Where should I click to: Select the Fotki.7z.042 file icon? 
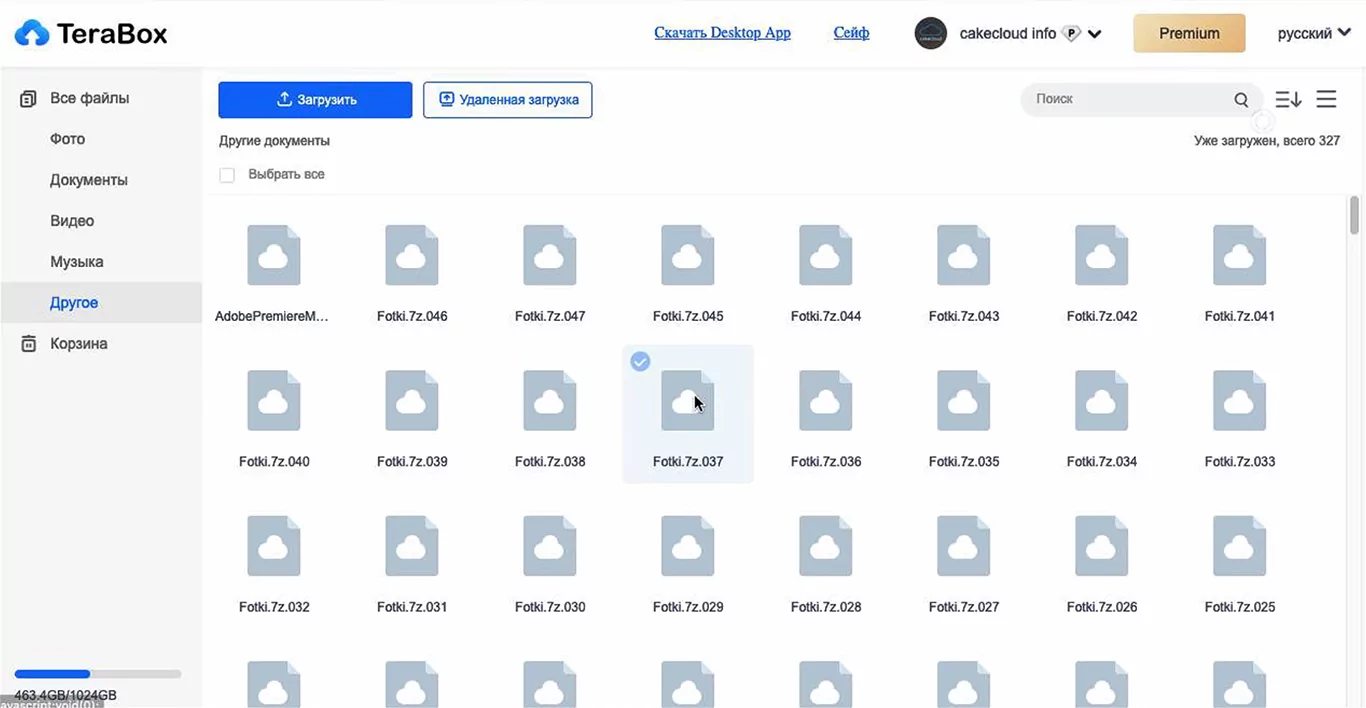point(1101,255)
